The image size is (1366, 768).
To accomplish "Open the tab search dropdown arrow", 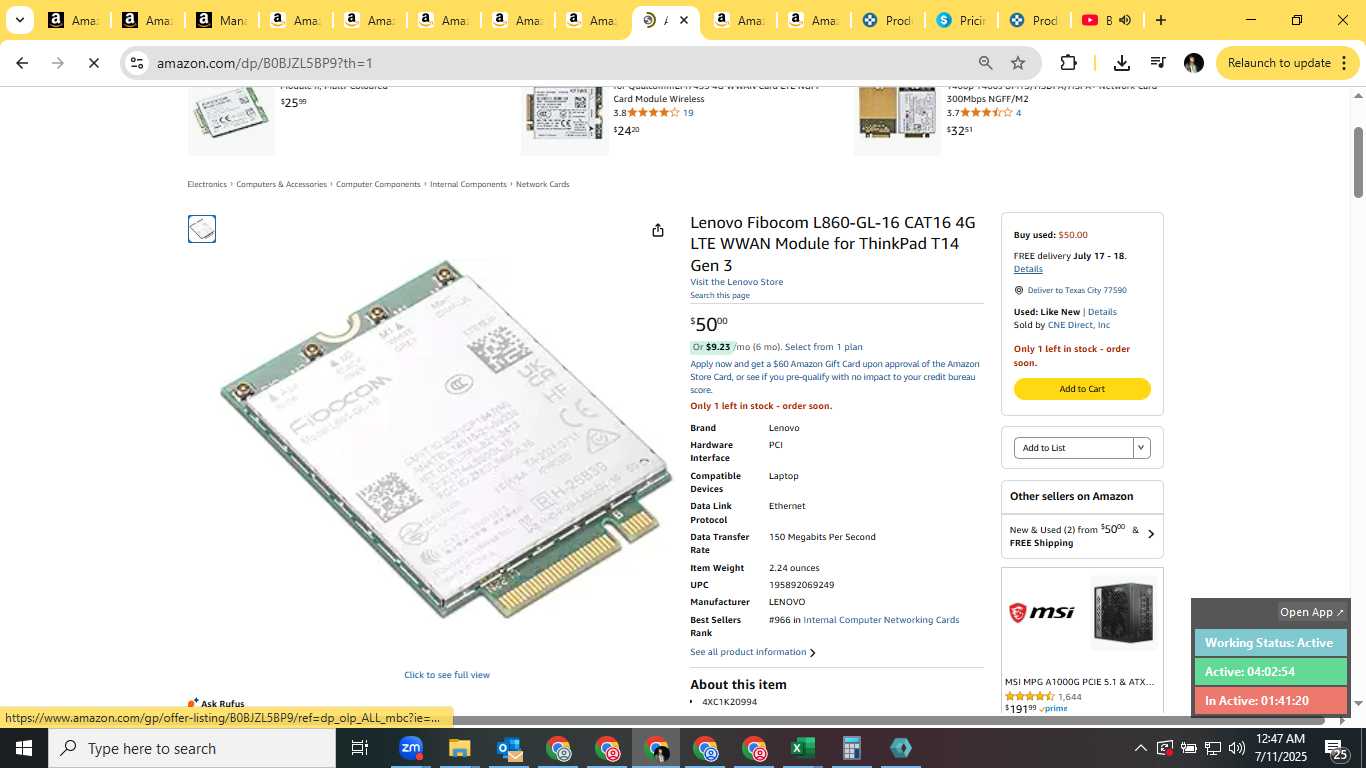I will pos(19,20).
